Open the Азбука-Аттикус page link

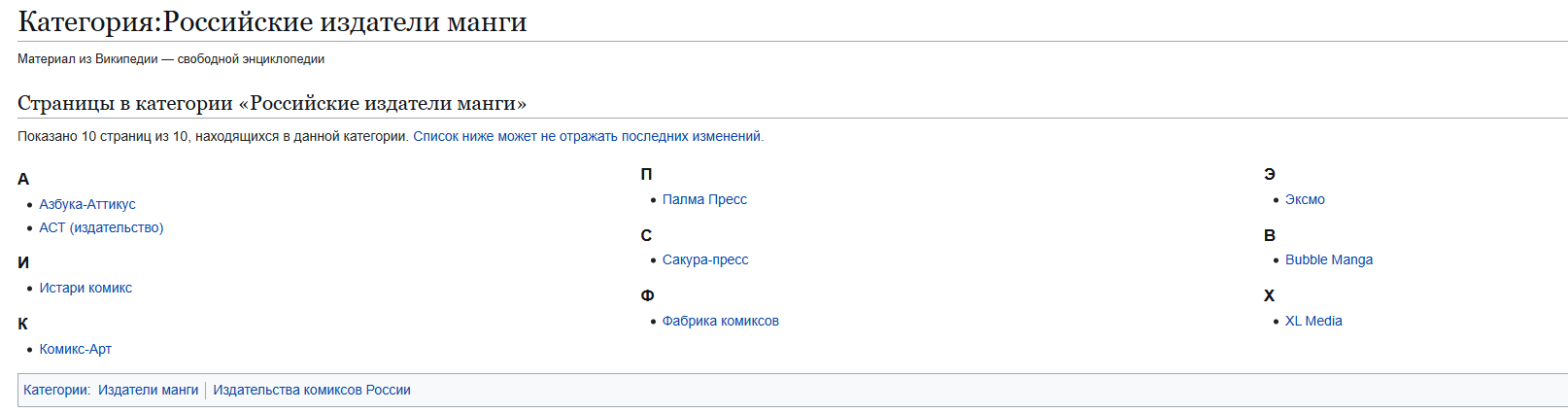point(87,204)
